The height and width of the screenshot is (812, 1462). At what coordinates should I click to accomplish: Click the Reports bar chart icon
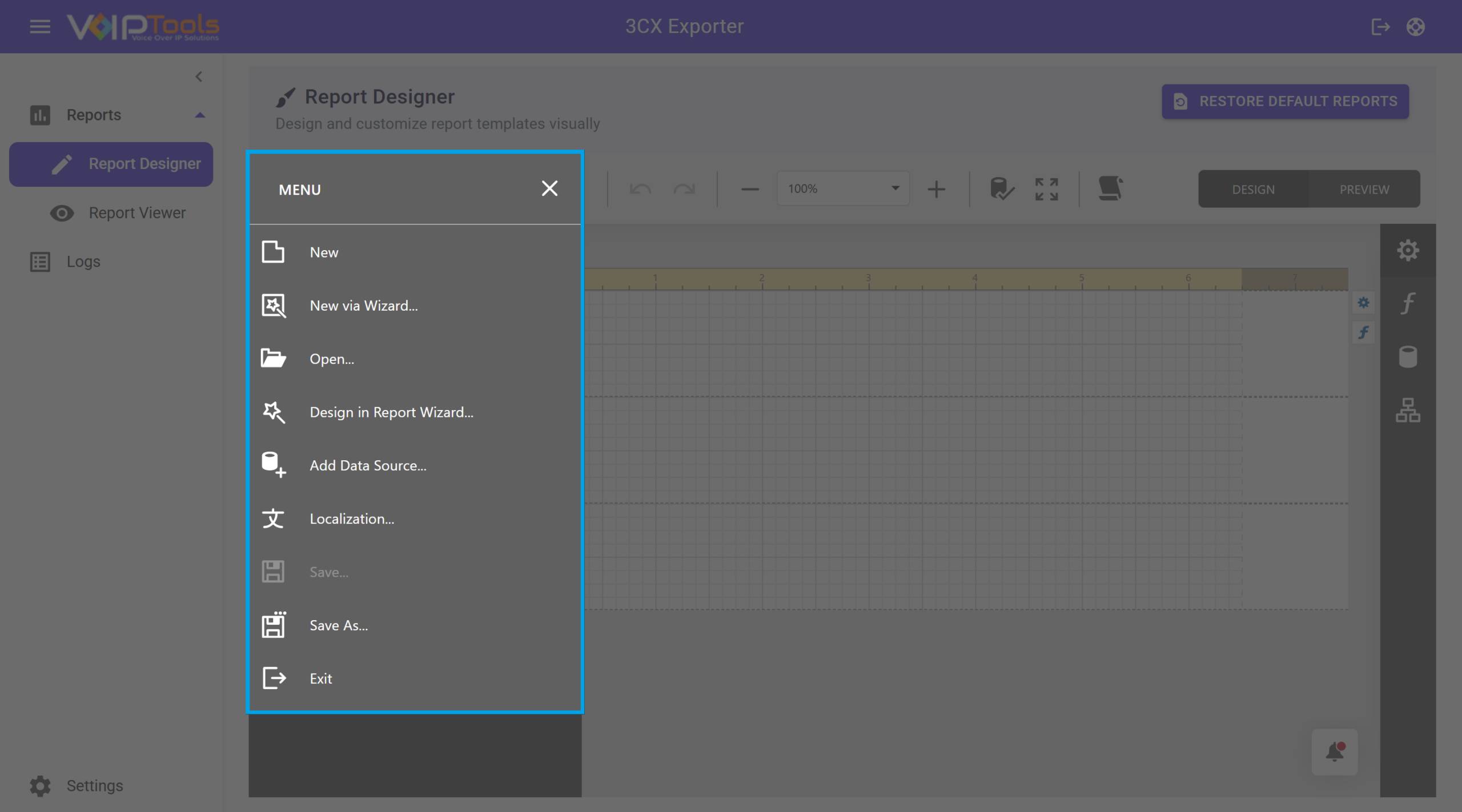point(40,115)
